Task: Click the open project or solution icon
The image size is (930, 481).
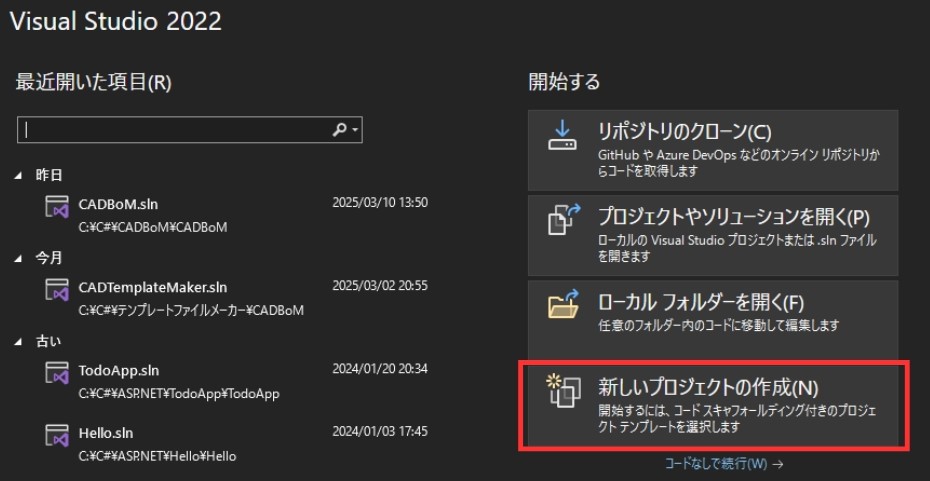Action: point(564,219)
